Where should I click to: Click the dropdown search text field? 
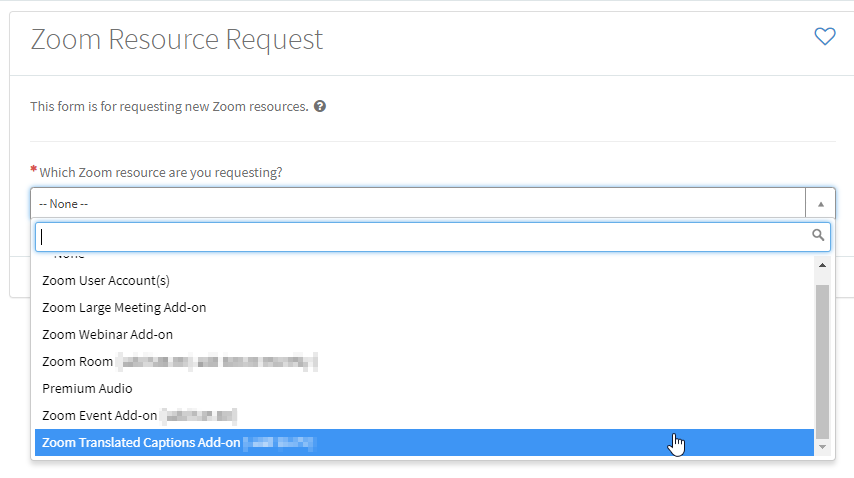pyautogui.click(x=420, y=237)
